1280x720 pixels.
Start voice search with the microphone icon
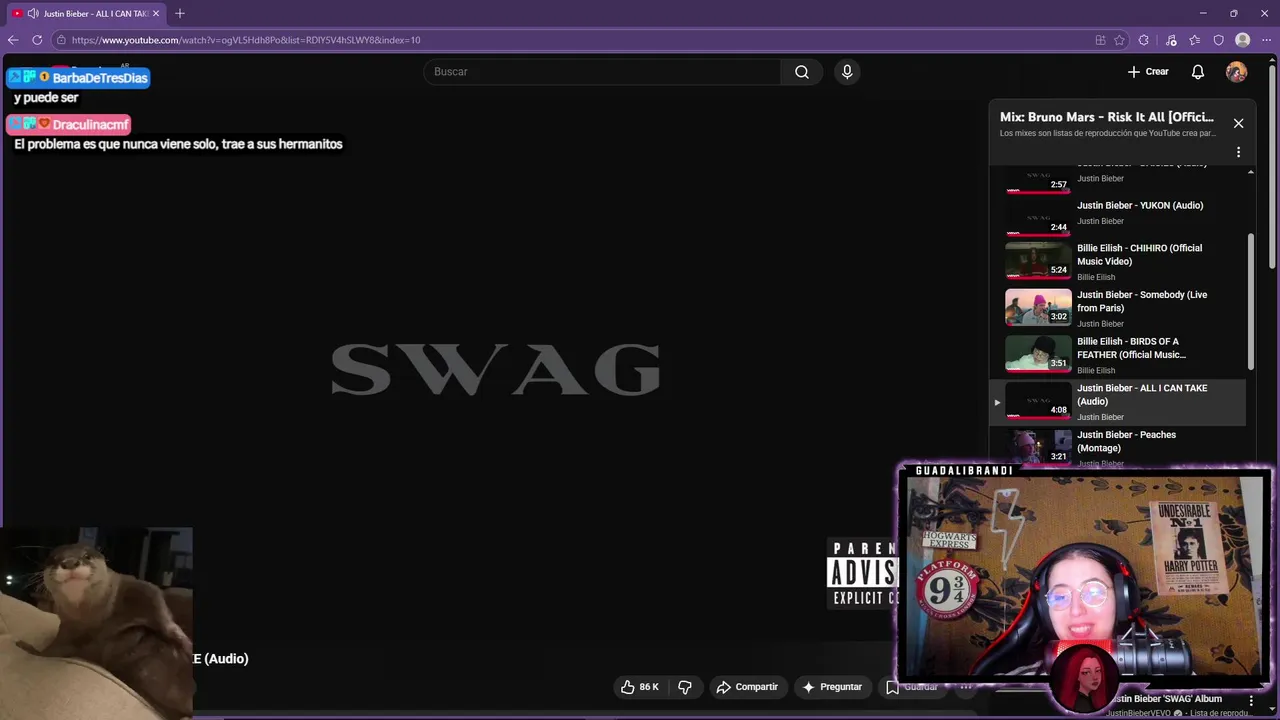[847, 72]
